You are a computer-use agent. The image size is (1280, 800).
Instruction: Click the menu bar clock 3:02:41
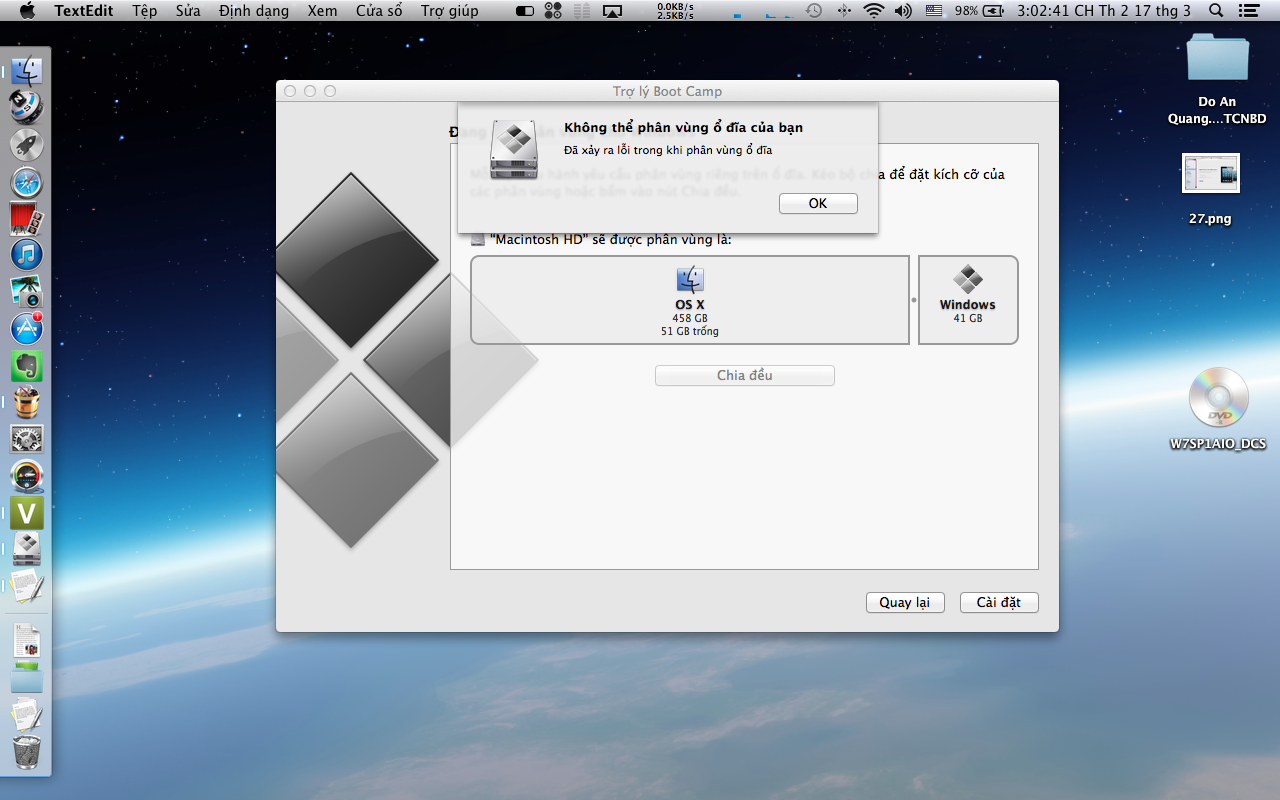1104,11
